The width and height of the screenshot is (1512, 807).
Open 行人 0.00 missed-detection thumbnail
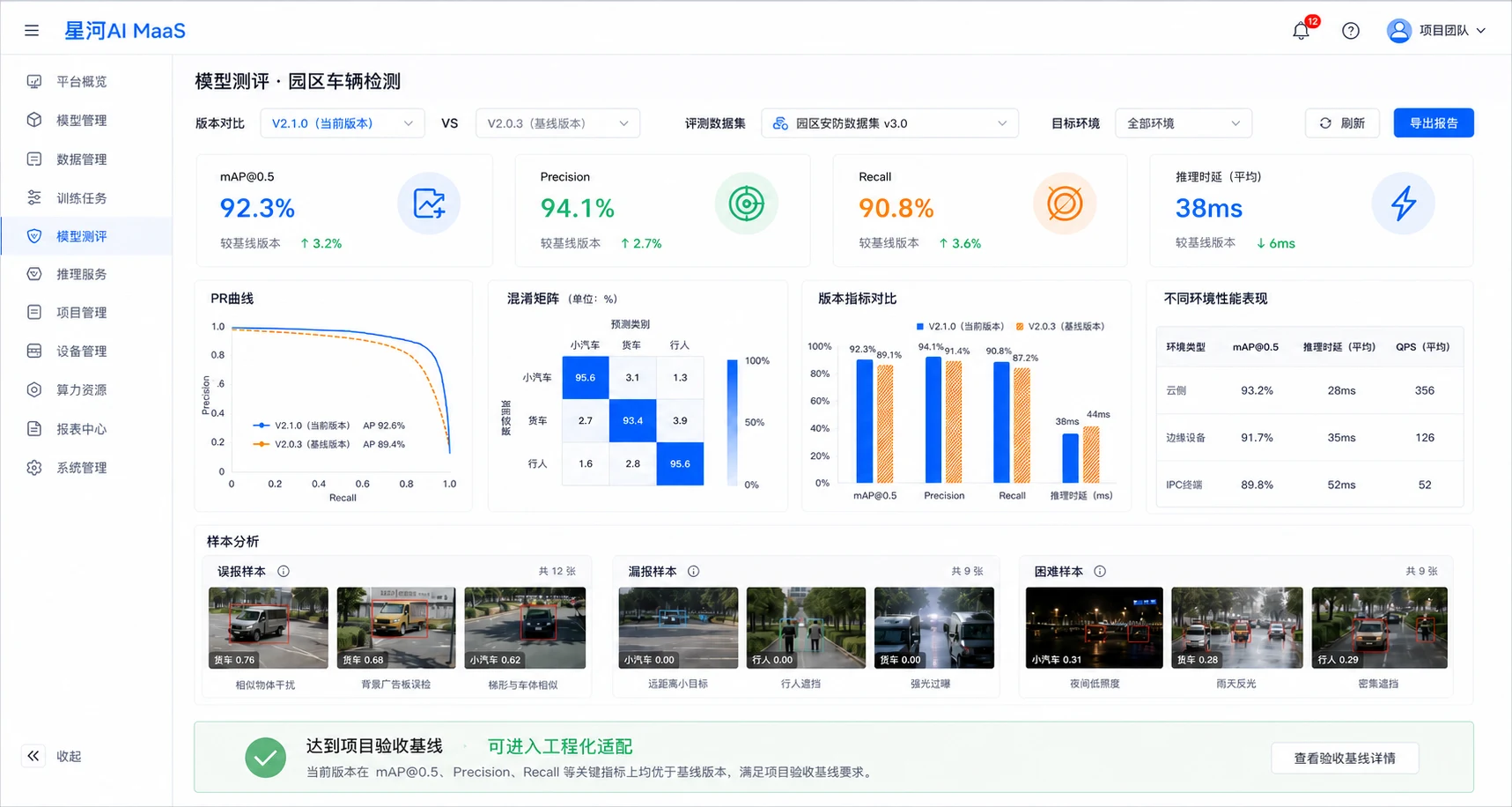[807, 628]
